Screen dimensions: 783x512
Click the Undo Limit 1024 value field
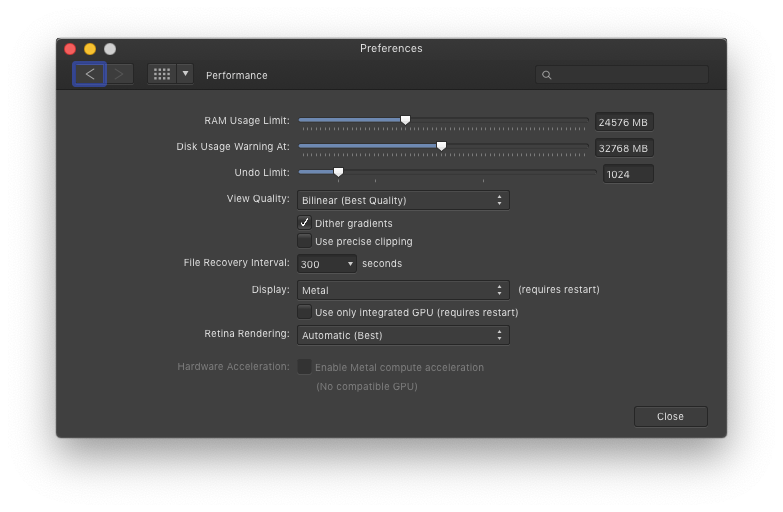pos(628,174)
